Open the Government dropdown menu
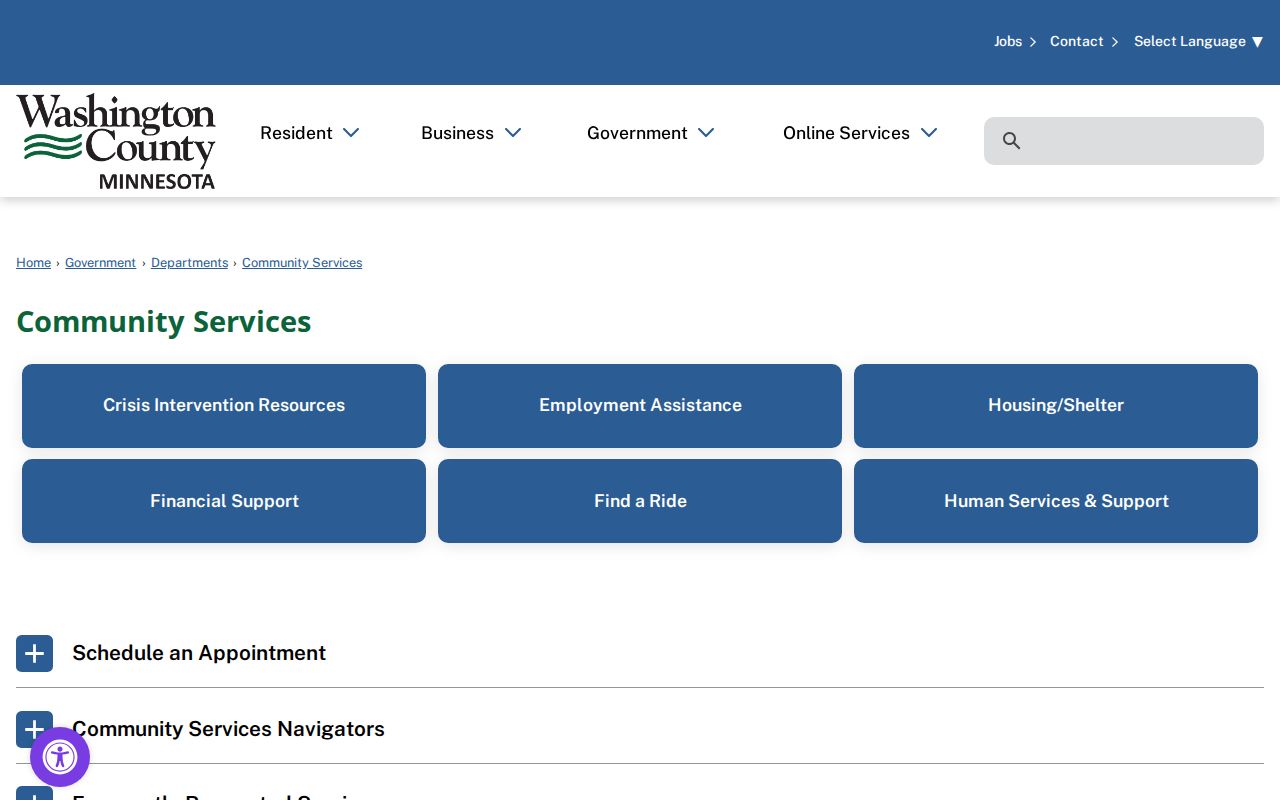Viewport: 1280px width, 800px height. point(651,133)
